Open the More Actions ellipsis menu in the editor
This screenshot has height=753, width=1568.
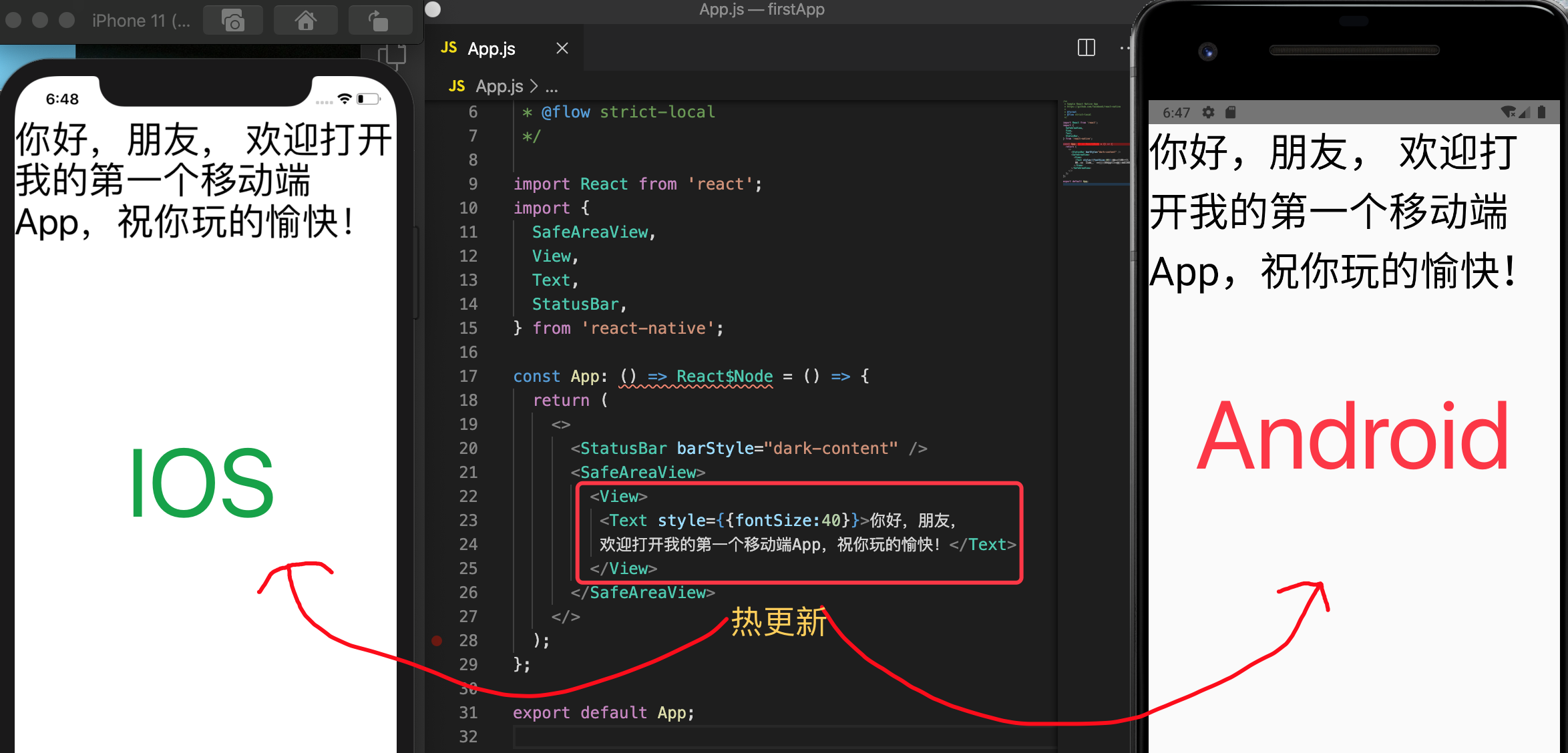point(1125,48)
